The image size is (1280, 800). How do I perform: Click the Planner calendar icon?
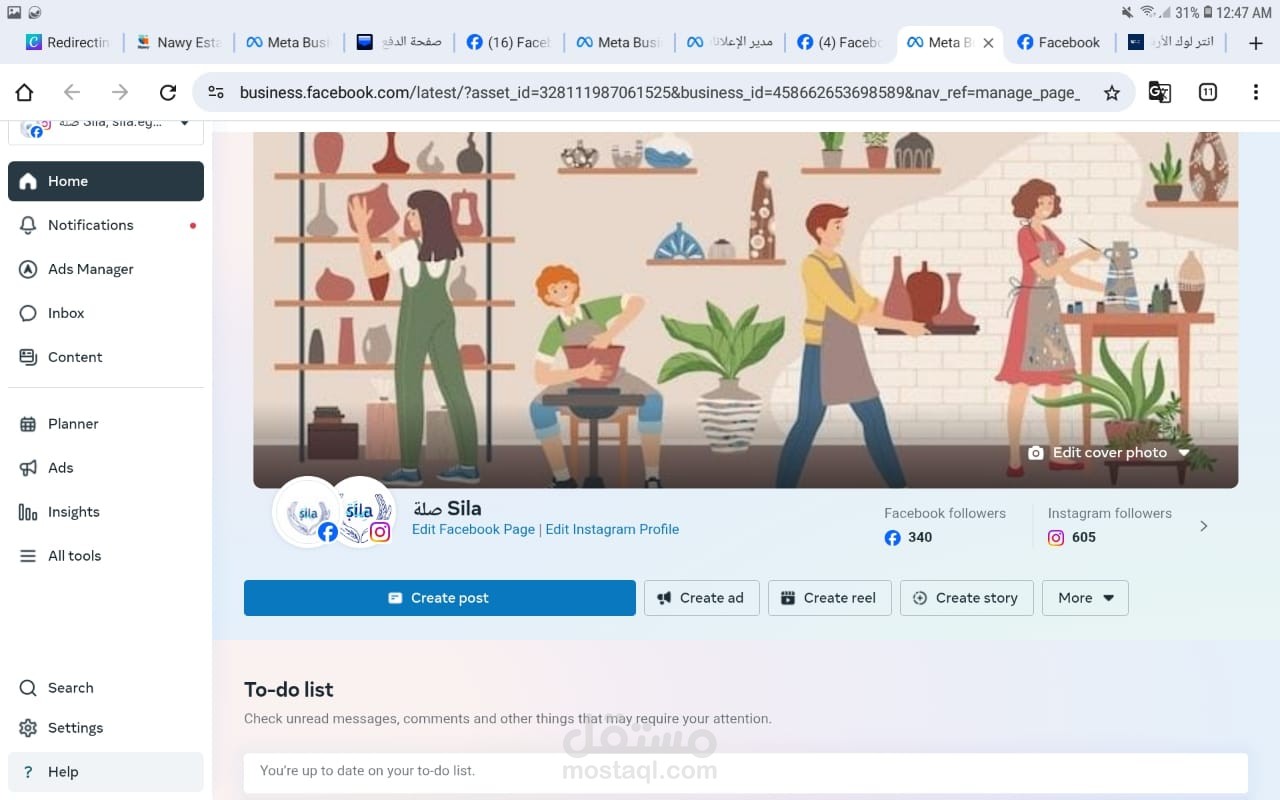pos(28,424)
